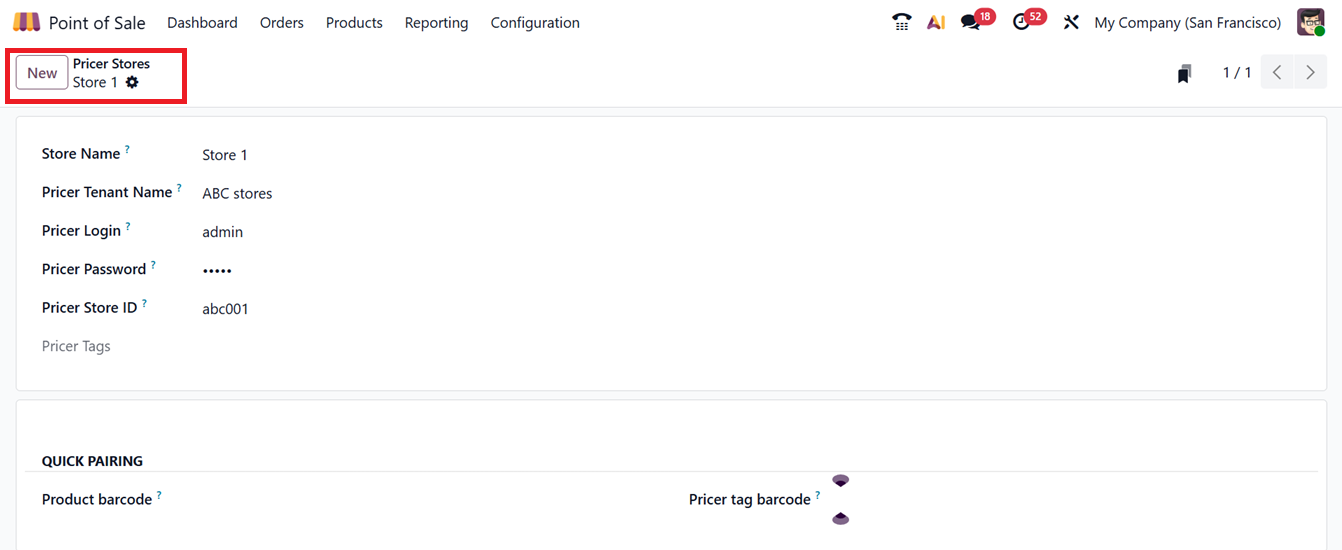Open the VoIP phone icon

(x=901, y=22)
